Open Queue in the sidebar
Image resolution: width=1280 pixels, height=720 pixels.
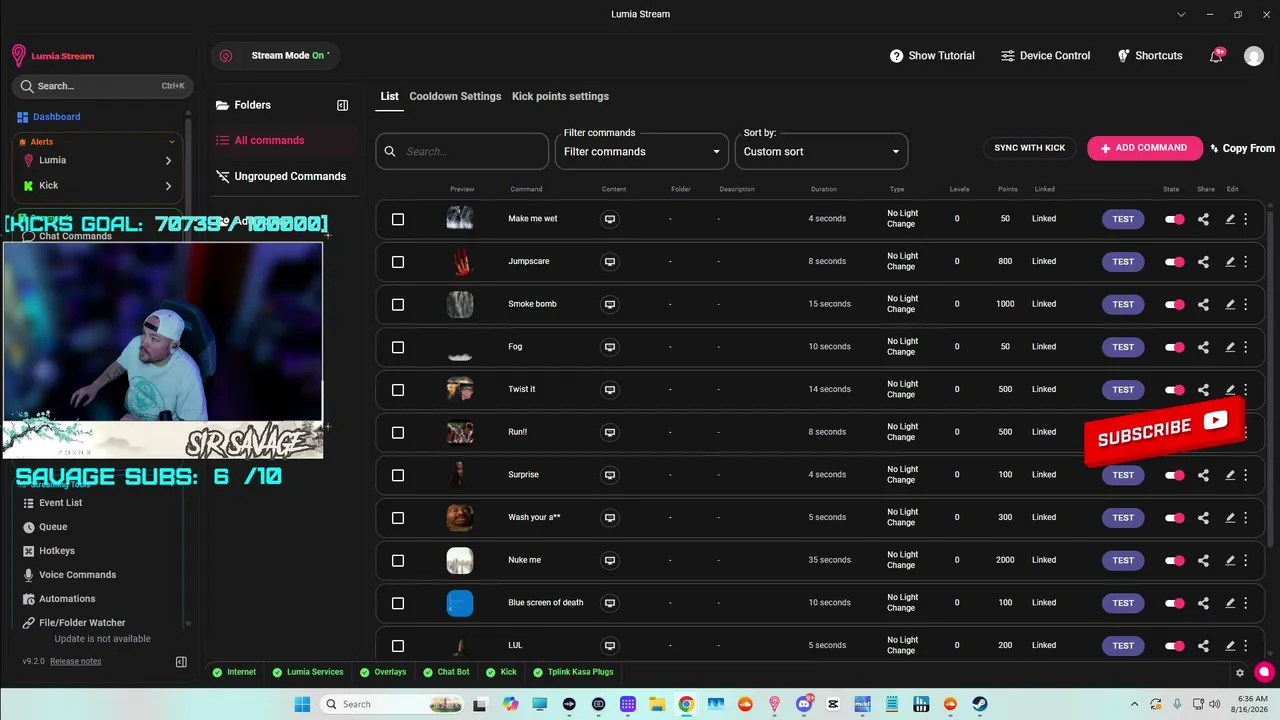[x=53, y=527]
